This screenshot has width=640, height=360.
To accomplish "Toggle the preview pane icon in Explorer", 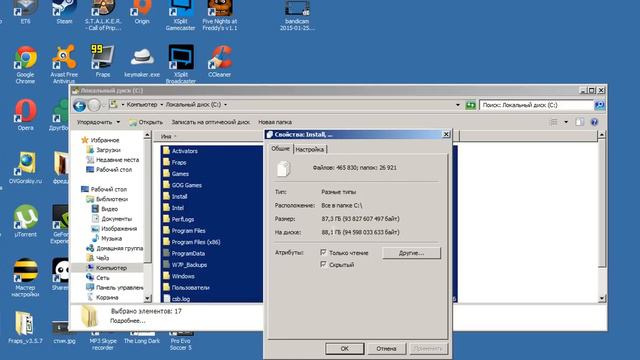I will click(580, 122).
